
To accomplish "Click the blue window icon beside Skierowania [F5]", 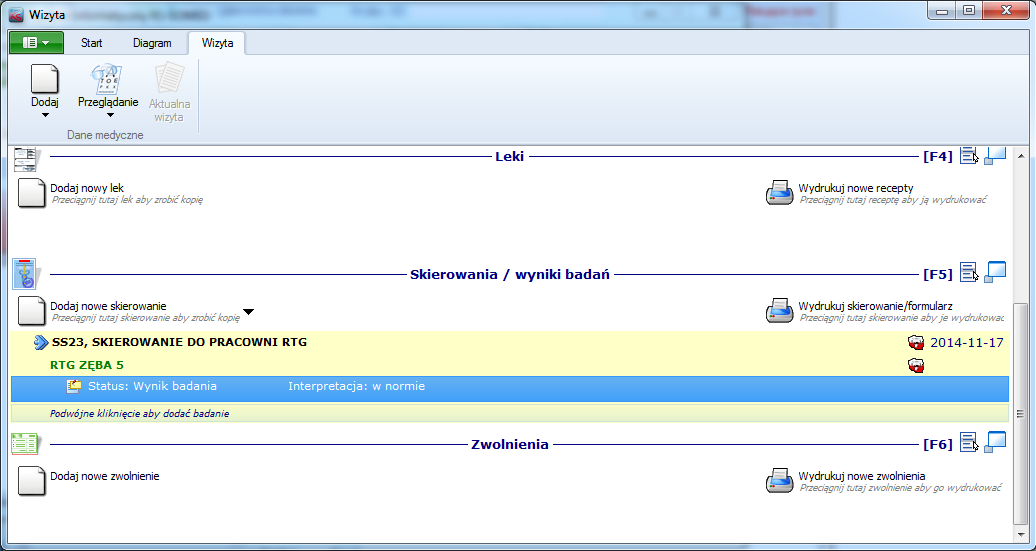I will pyautogui.click(x=995, y=272).
